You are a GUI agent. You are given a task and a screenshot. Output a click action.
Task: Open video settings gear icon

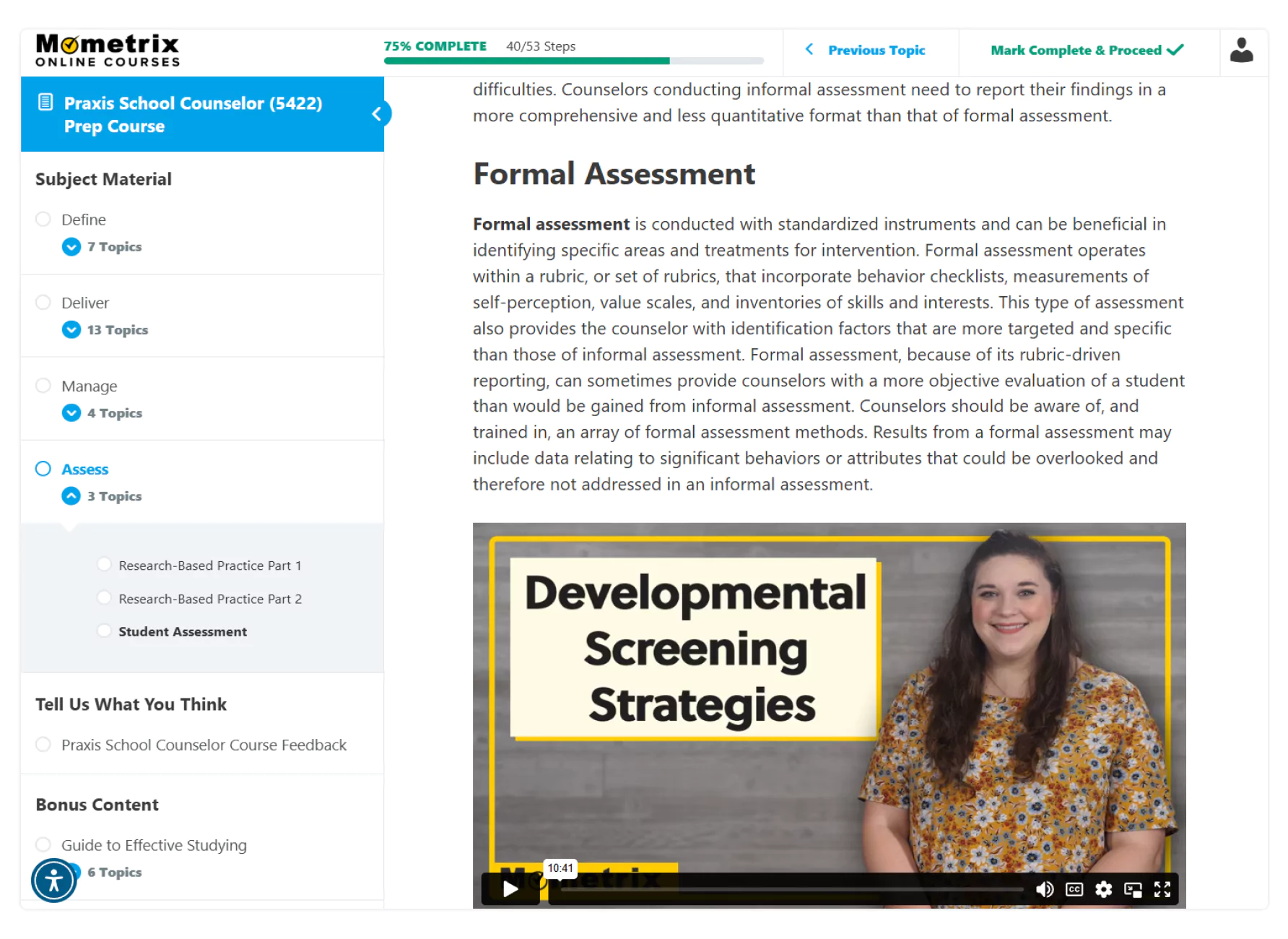(1103, 889)
